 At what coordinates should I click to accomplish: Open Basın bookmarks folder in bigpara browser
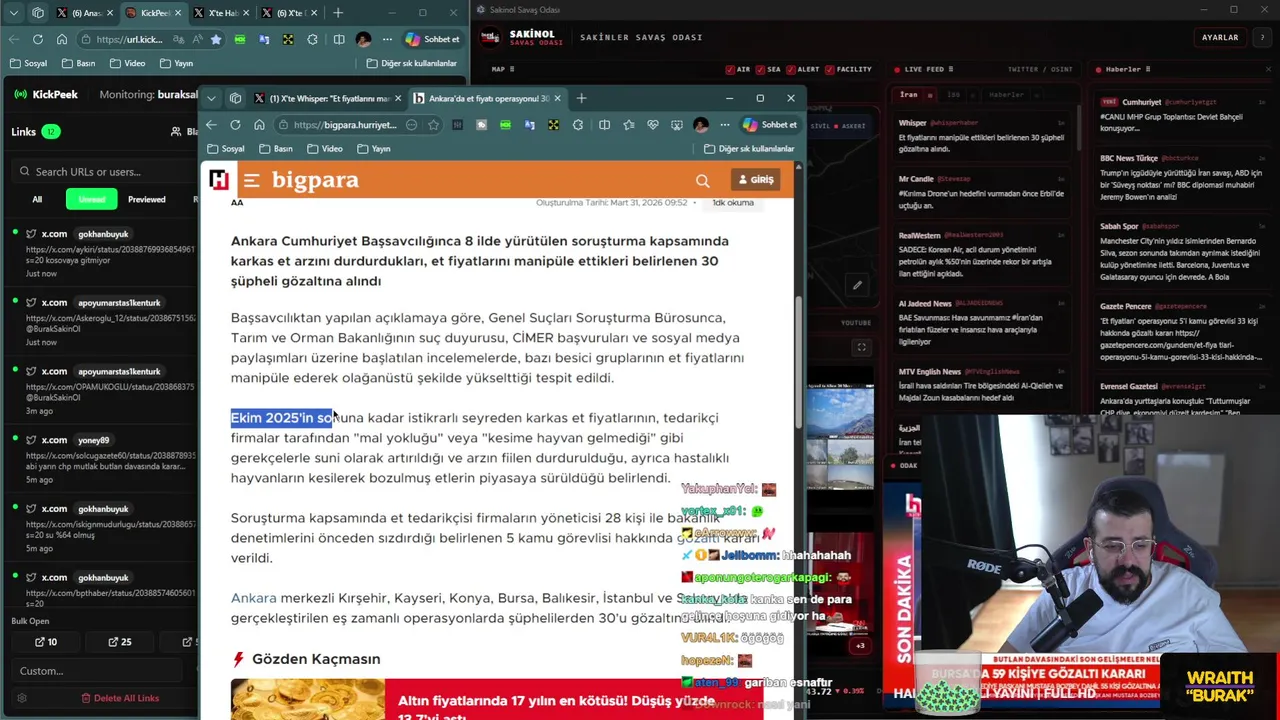tap(276, 149)
